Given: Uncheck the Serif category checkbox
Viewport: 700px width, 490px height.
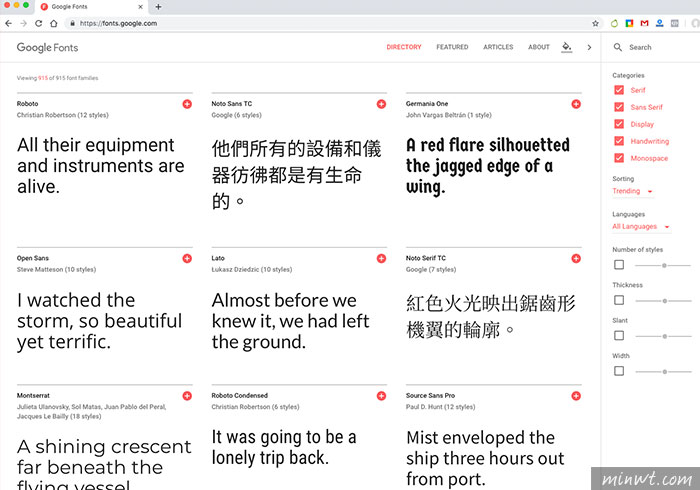Looking at the screenshot, I should pyautogui.click(x=619, y=90).
